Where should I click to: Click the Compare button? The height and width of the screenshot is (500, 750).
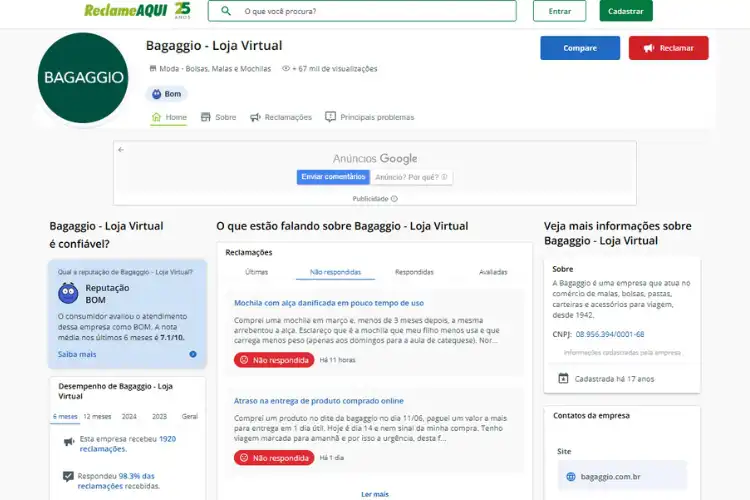(x=580, y=48)
